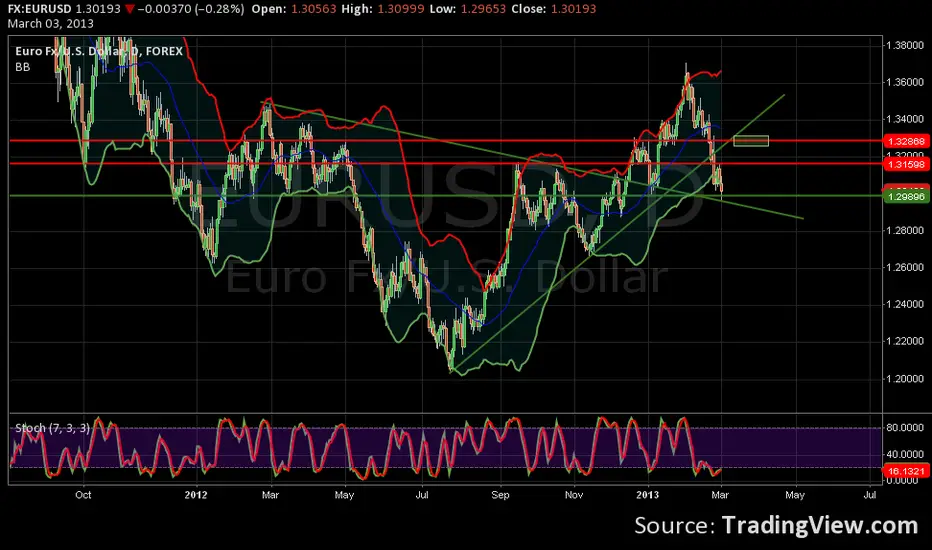Click the BB indicator label

pyautogui.click(x=23, y=67)
